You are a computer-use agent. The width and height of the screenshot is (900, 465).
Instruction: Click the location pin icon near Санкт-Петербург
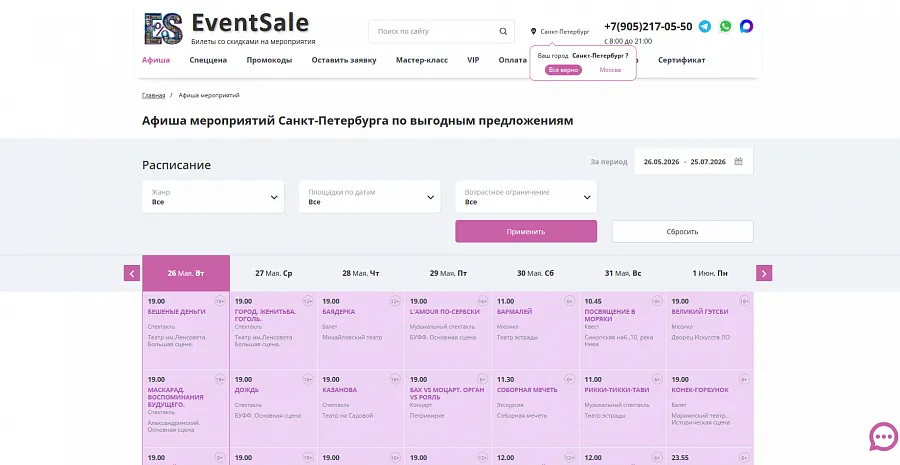tap(533, 32)
